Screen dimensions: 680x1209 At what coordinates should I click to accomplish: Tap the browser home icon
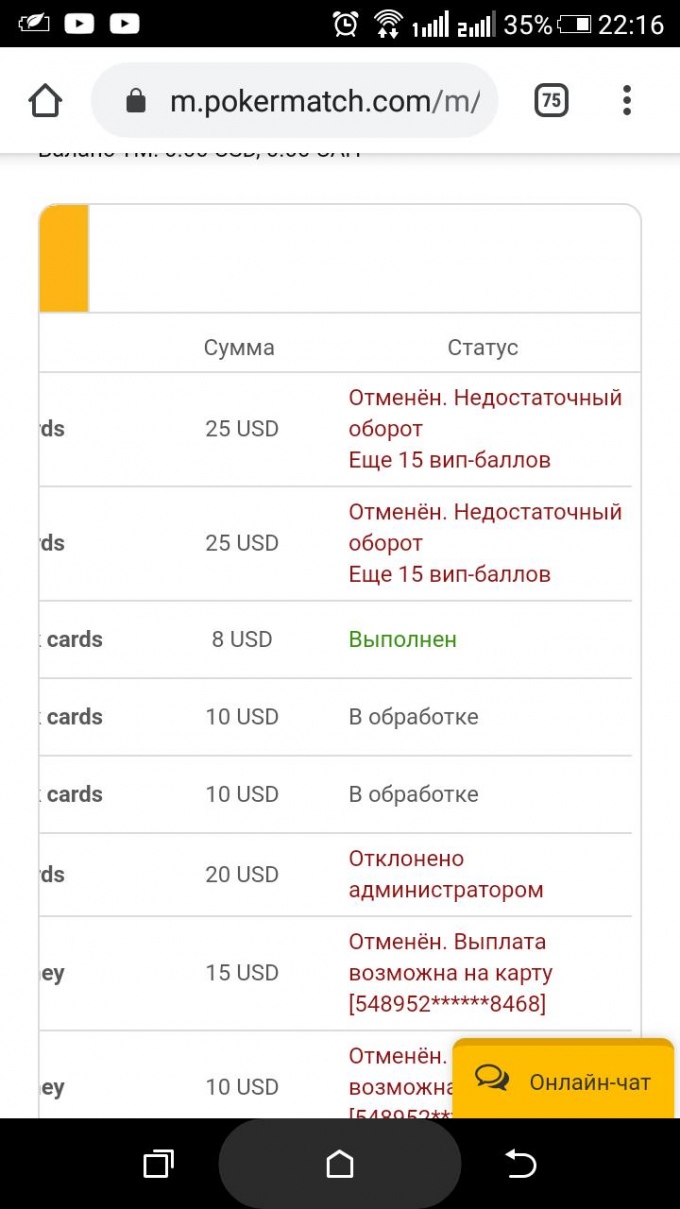(x=46, y=100)
